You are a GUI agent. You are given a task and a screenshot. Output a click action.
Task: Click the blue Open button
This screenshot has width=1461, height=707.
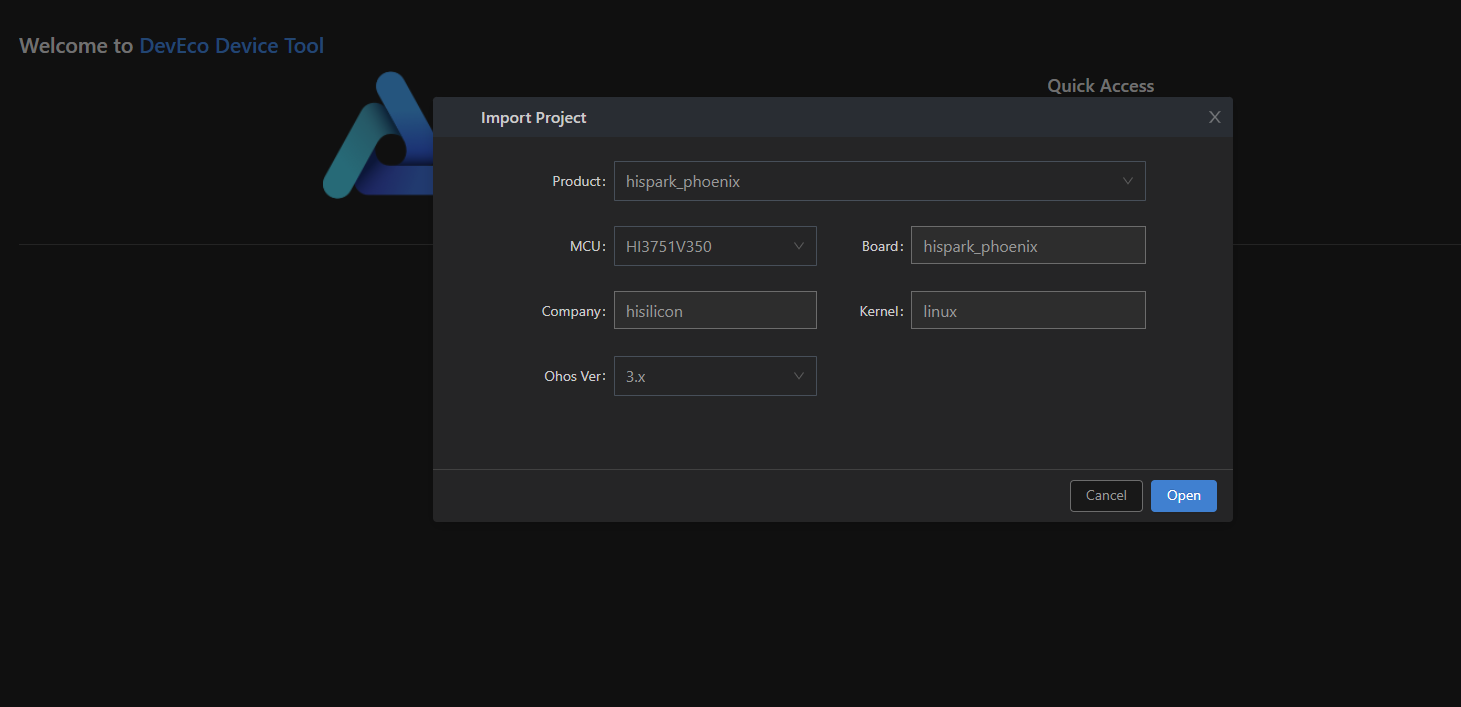point(1183,496)
